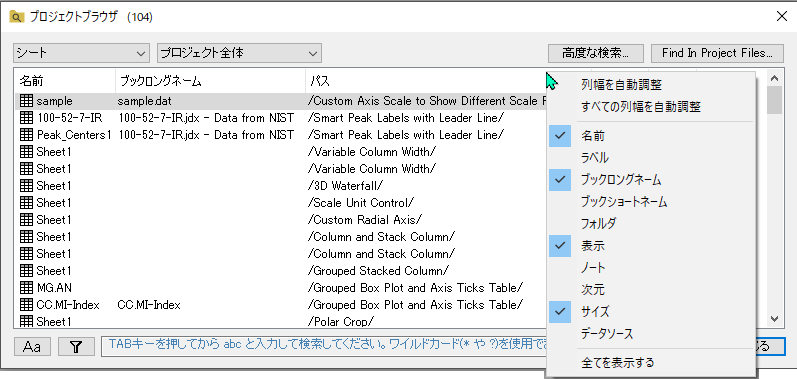Viewport: 797px width, 379px height.
Task: Click the sheet icon beside sample
Action: (26, 101)
